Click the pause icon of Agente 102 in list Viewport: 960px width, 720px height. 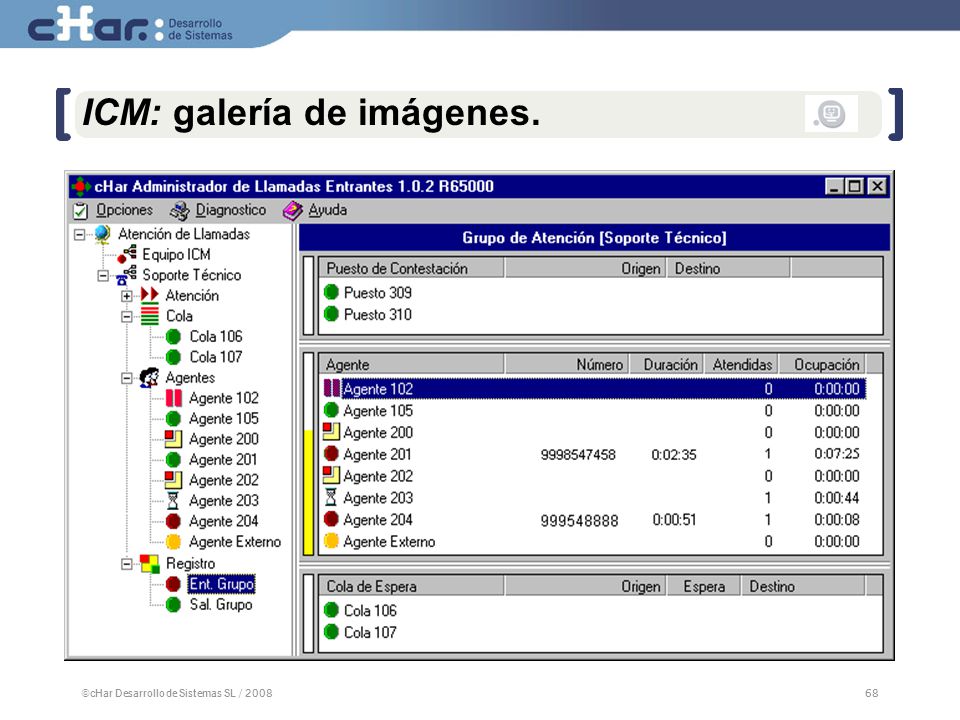tap(332, 388)
